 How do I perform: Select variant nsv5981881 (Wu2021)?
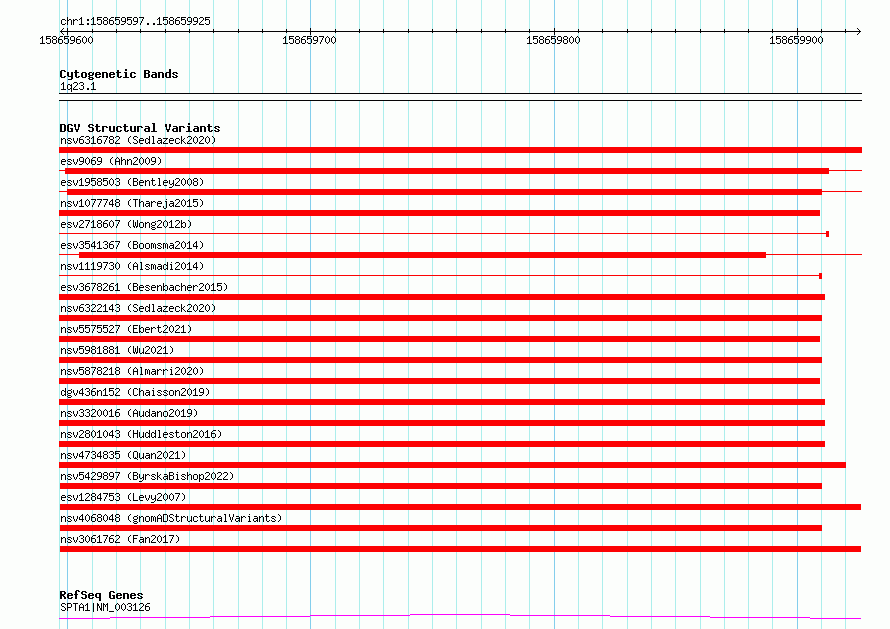coord(117,350)
